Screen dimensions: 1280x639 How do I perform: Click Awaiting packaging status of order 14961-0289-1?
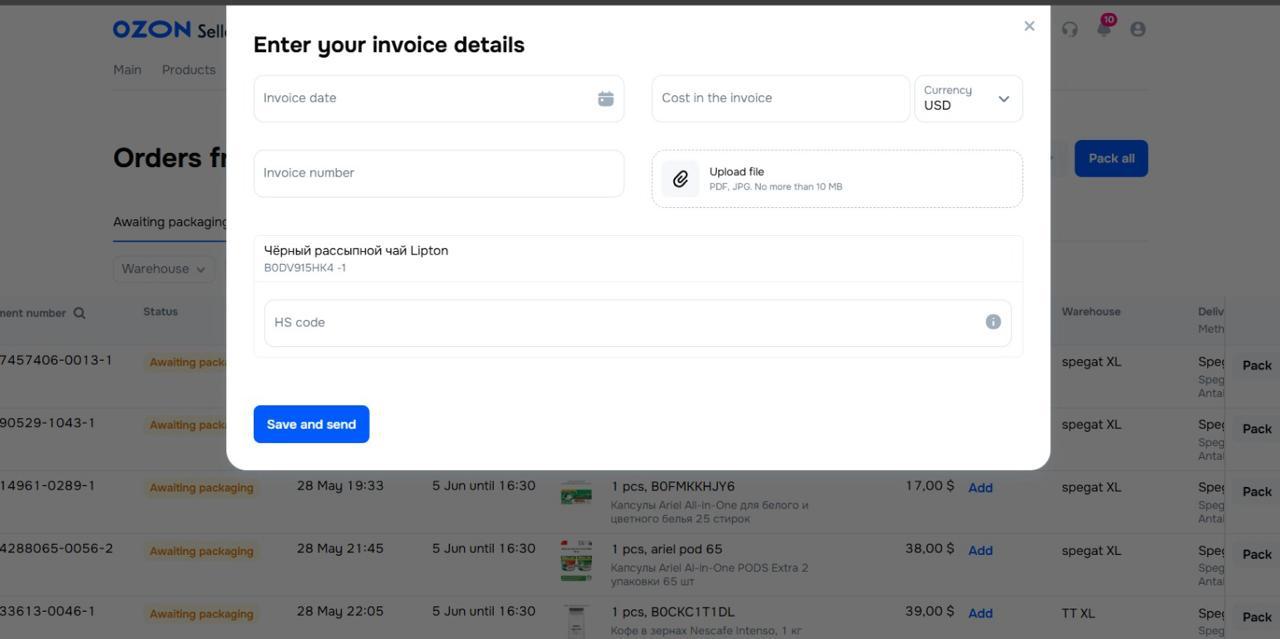pos(201,488)
